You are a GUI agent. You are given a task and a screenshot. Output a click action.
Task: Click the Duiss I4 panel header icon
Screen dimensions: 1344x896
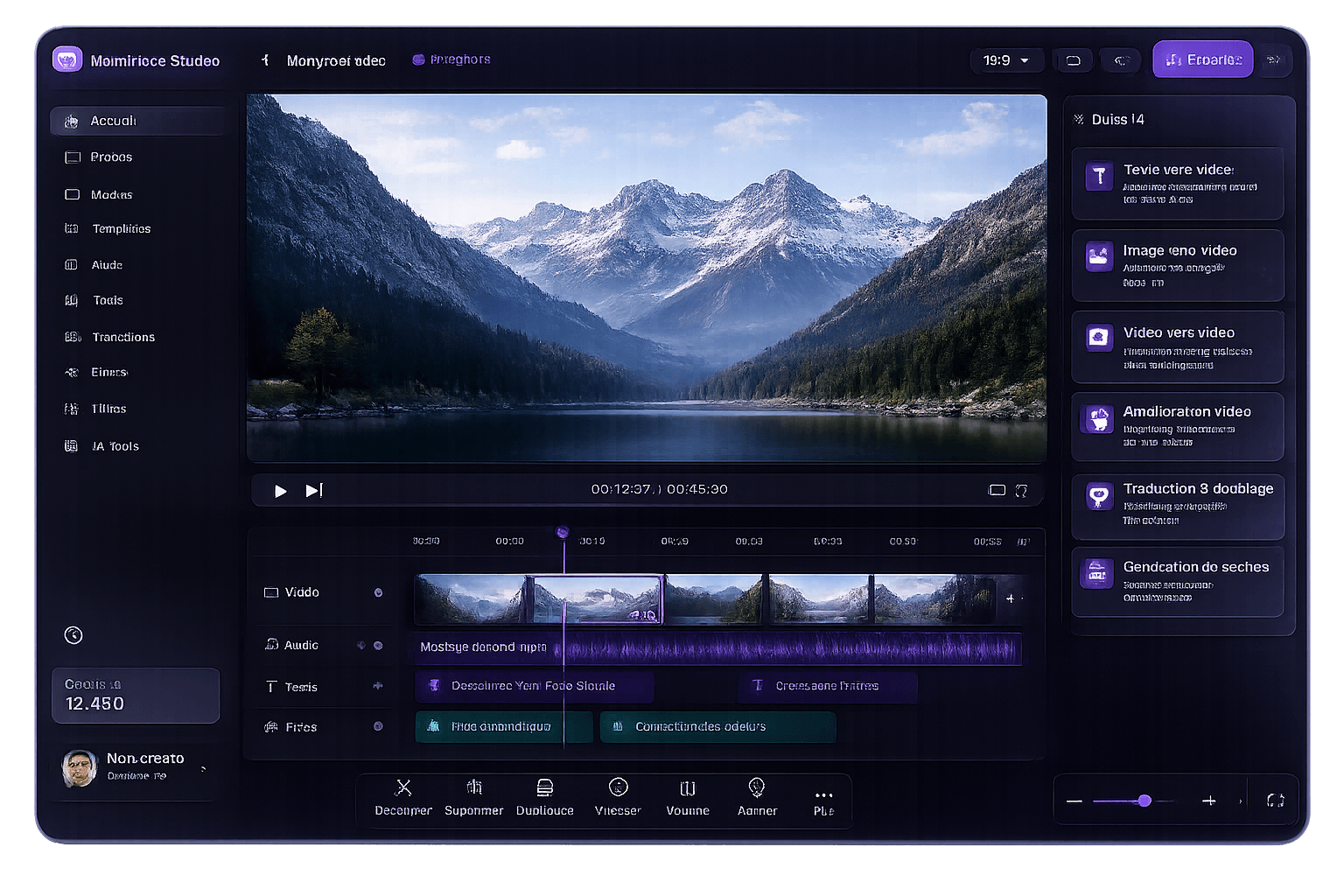[1079, 119]
